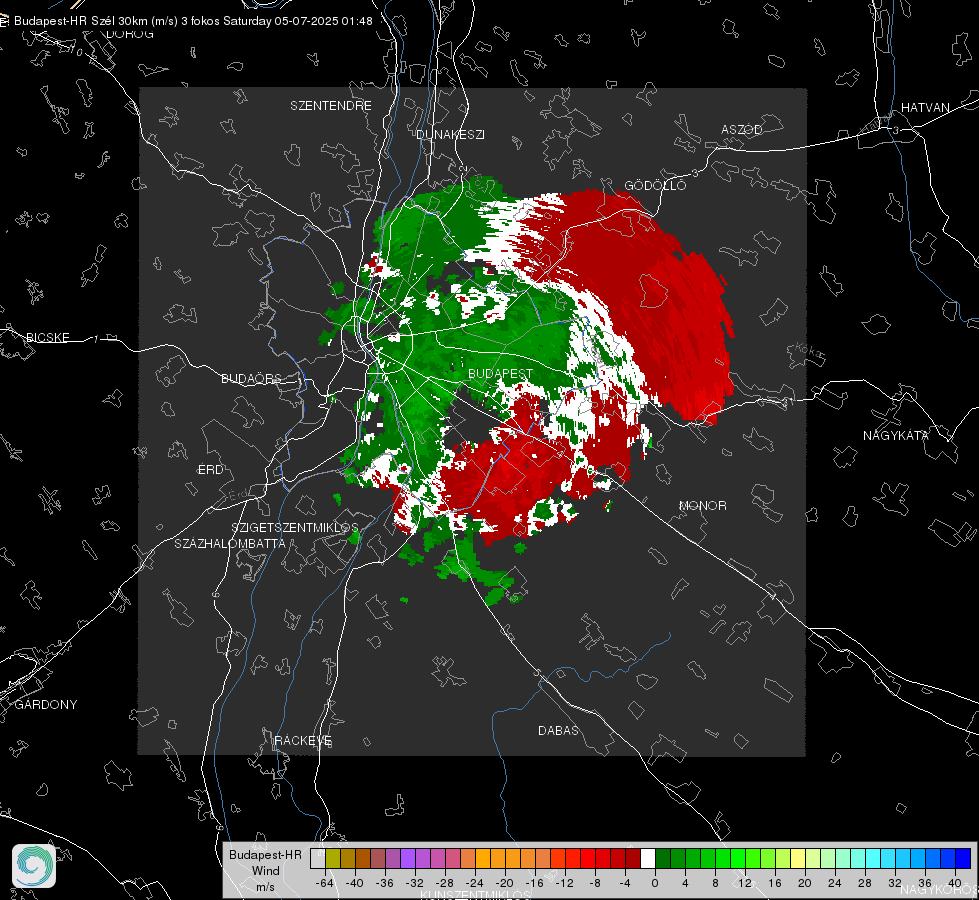Viewport: 979px width, 900px height.
Task: Click the SZÁZHALOMBATTA town label
Action: coord(230,543)
